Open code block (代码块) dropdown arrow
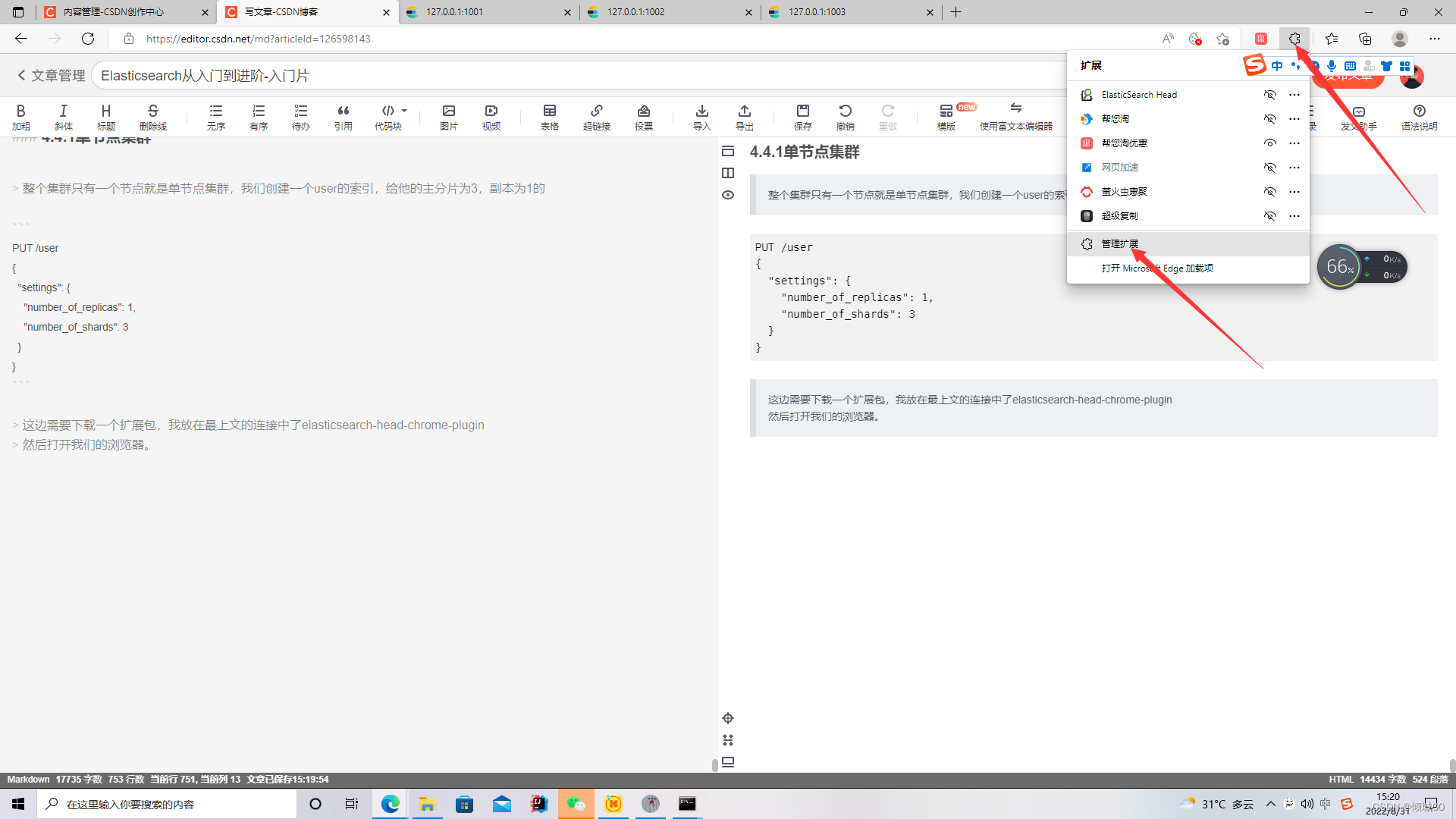 point(404,111)
